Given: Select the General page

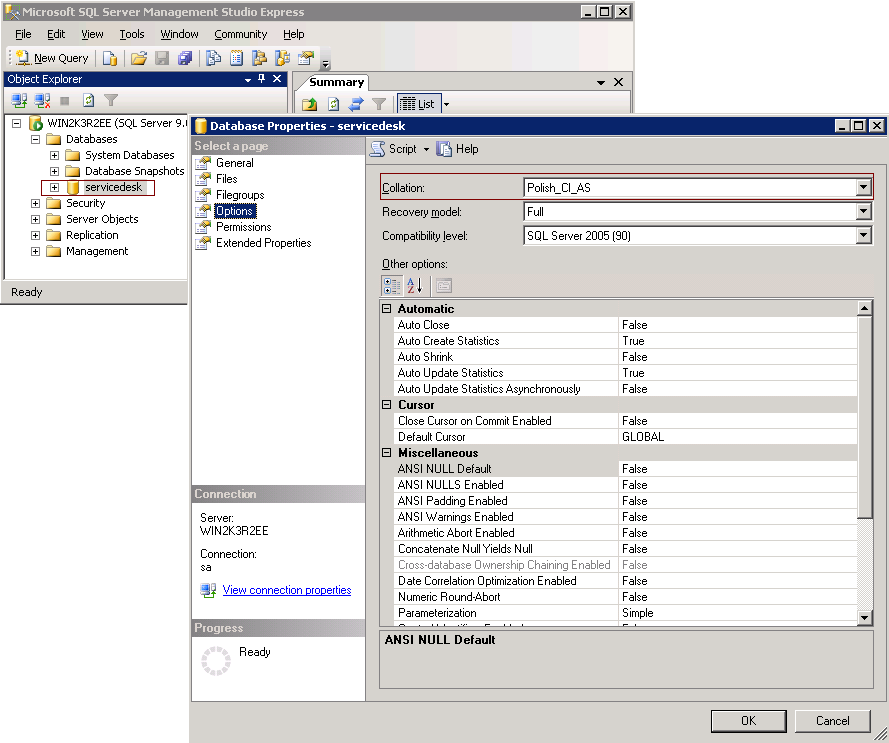Looking at the screenshot, I should (x=234, y=163).
